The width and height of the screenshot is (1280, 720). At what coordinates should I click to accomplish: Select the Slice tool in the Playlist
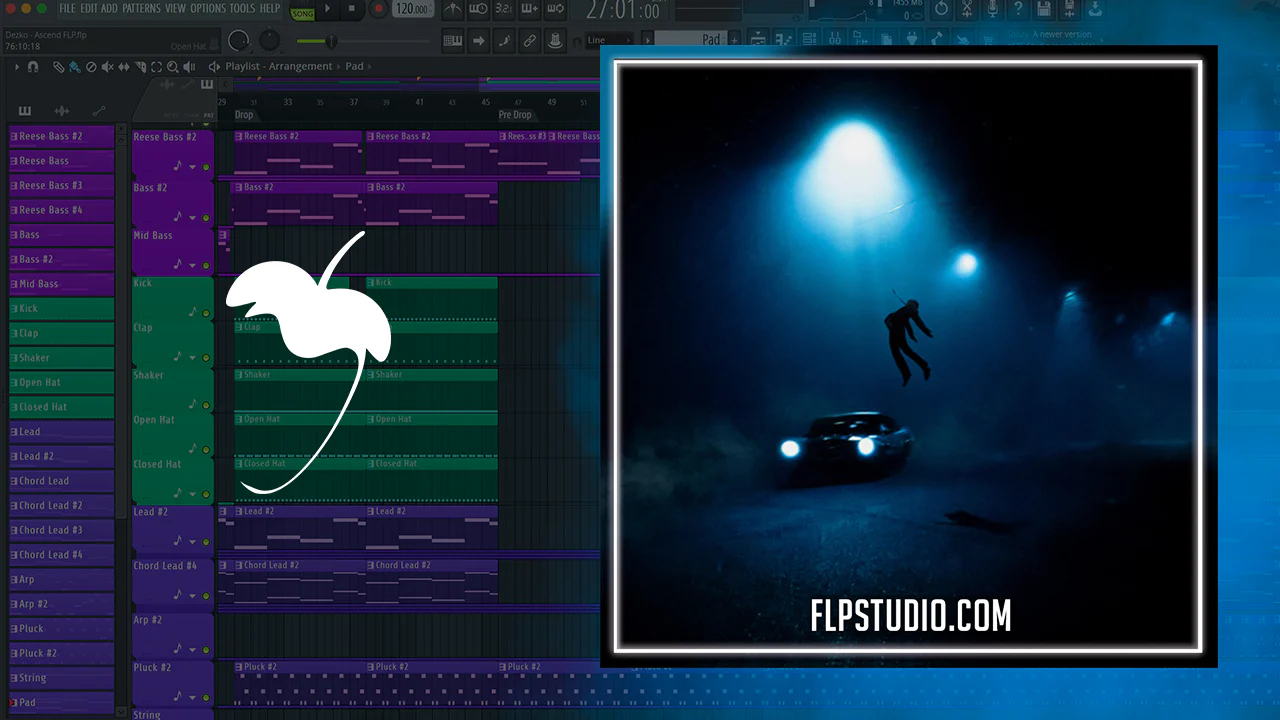pyautogui.click(x=140, y=67)
